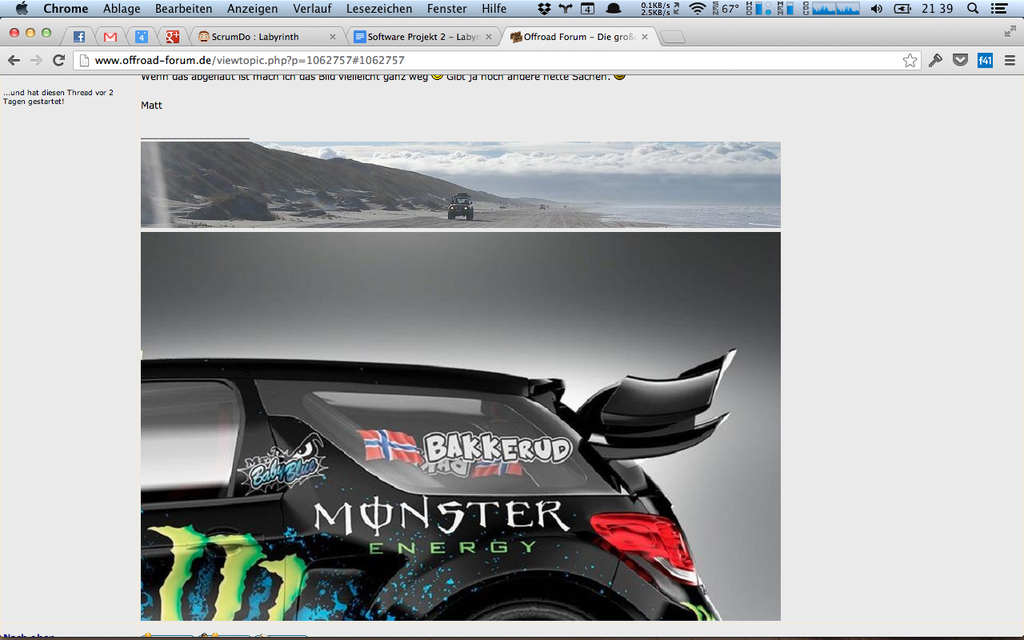Open Spotlight search
This screenshot has height=640, width=1024.
[972, 8]
